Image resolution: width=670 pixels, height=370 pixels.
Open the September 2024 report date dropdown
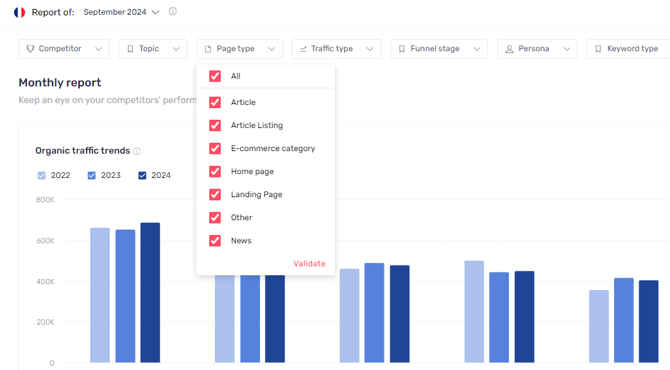coord(121,12)
